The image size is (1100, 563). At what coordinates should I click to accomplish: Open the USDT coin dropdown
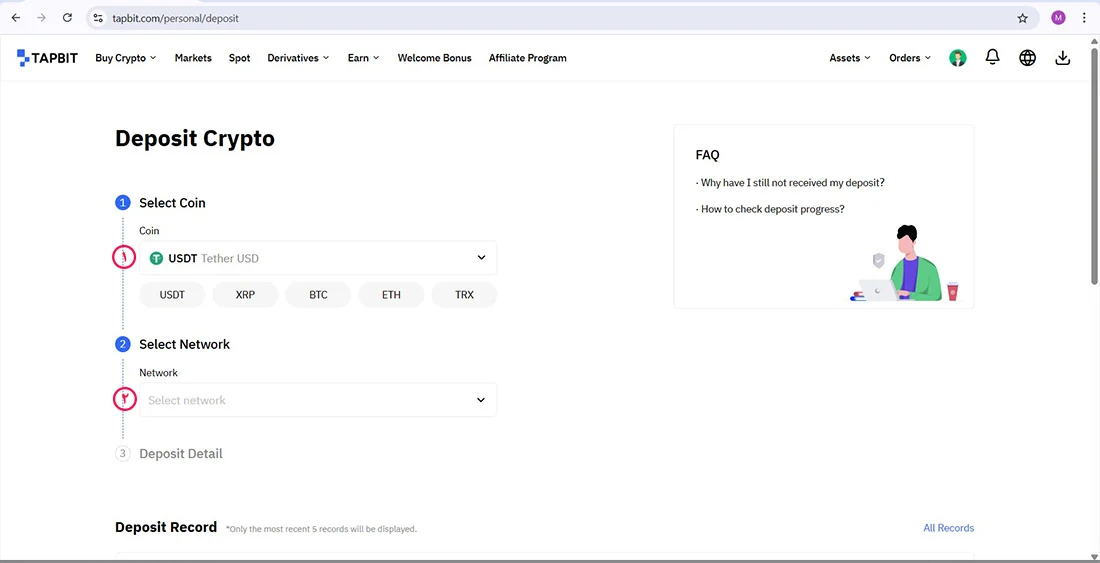click(318, 258)
